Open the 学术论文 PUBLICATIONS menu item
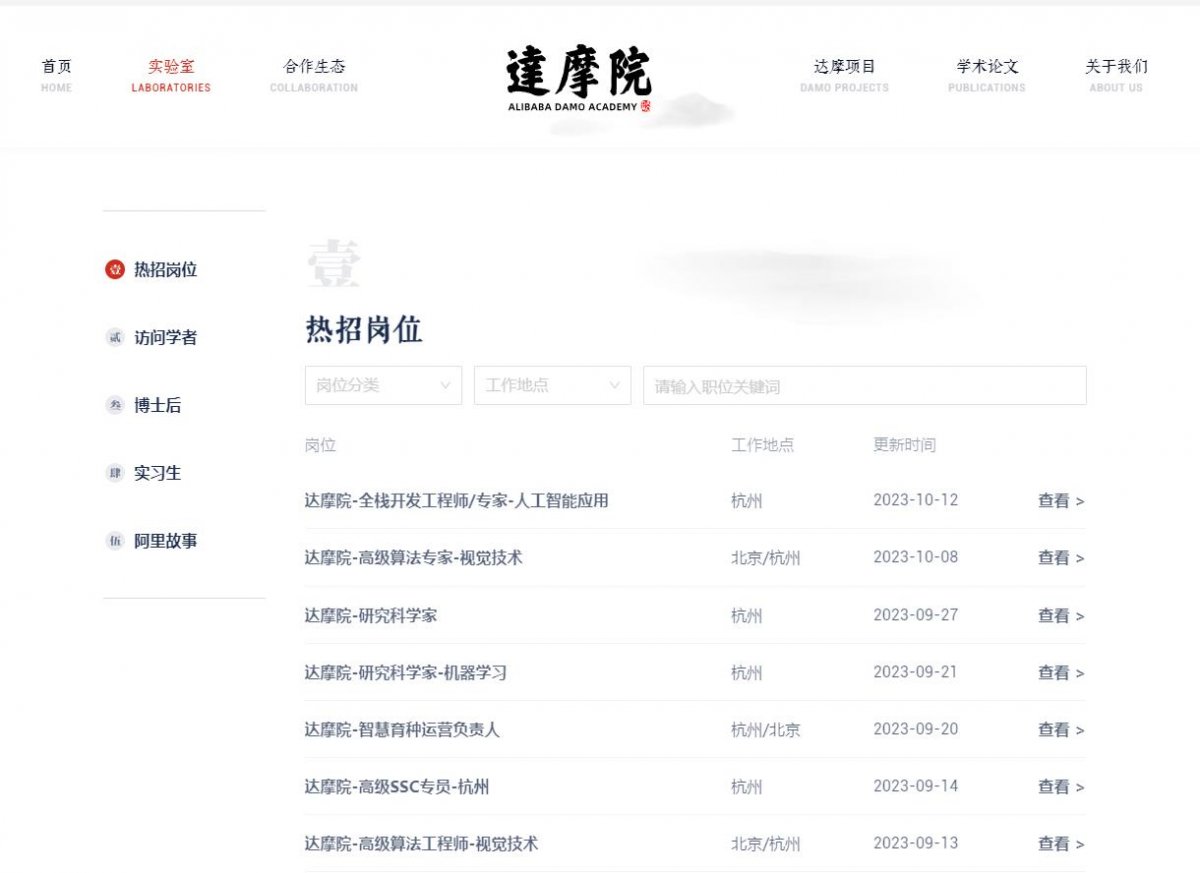 coord(987,75)
